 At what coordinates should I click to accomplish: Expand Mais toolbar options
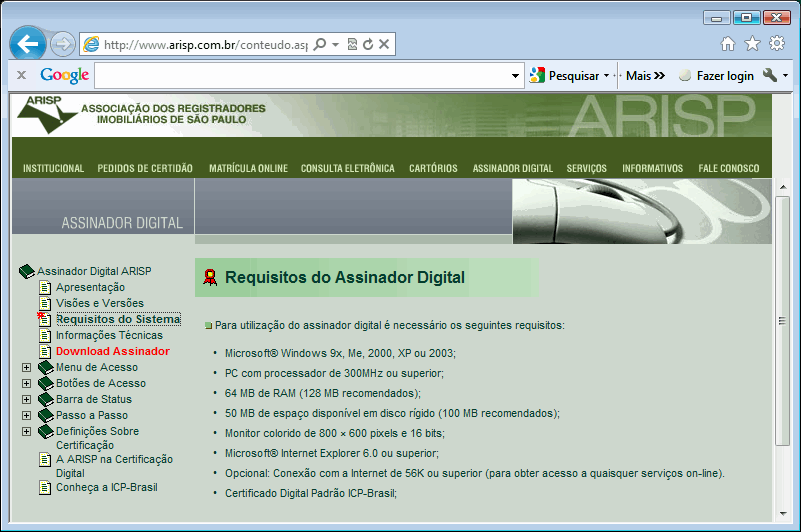tap(646, 76)
